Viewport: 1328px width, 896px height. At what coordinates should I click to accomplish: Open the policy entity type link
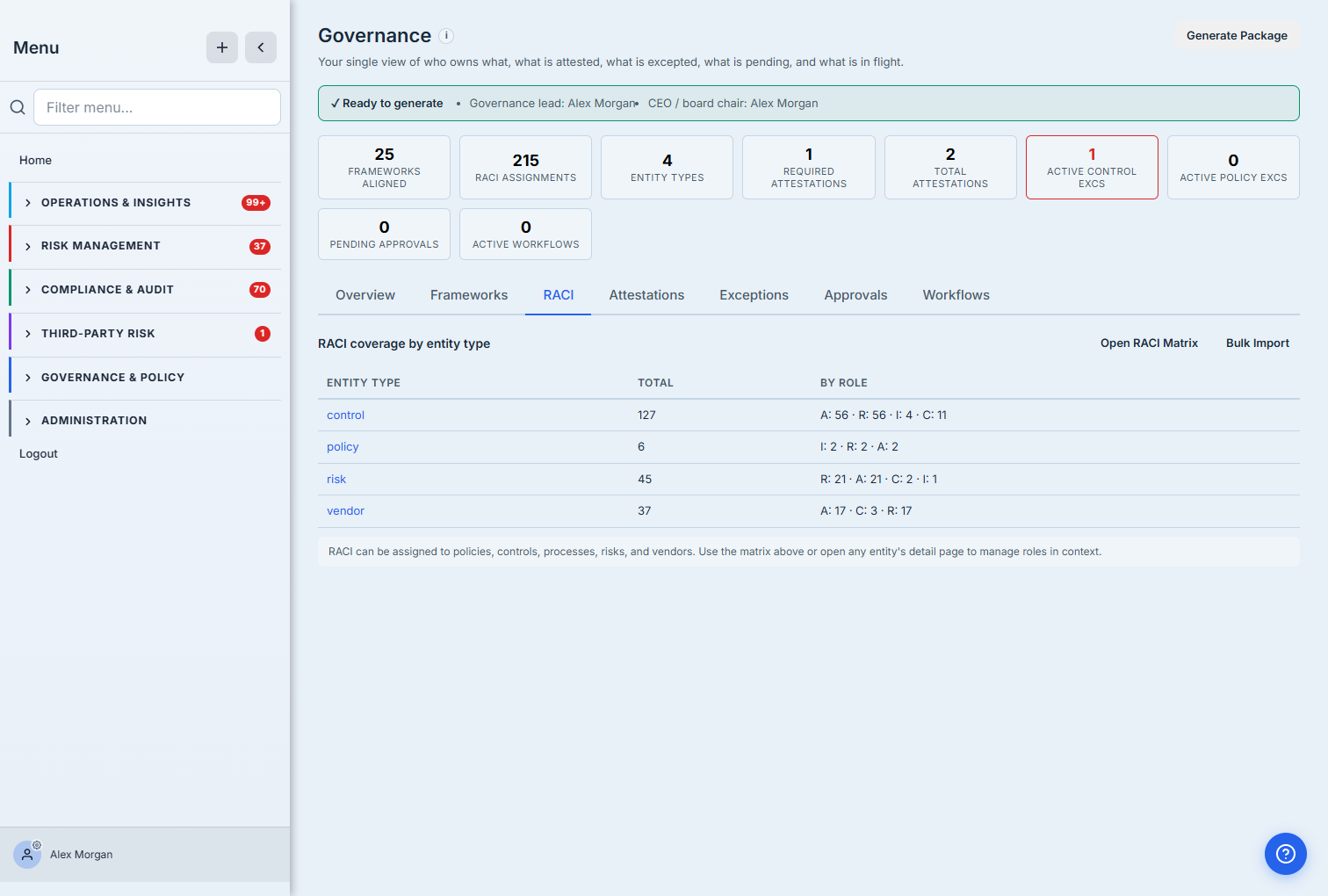[x=343, y=447]
